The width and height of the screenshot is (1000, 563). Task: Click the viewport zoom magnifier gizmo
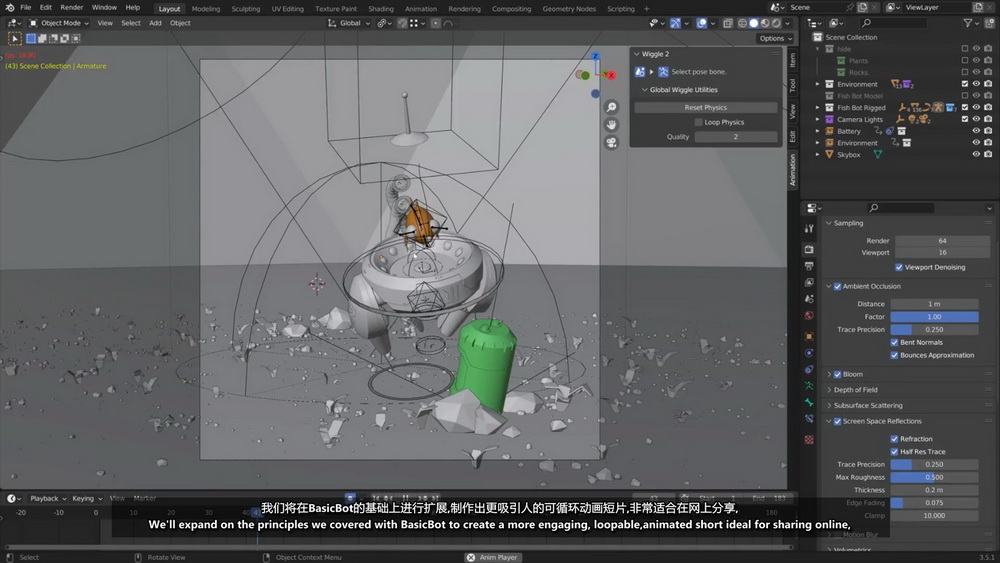611,107
